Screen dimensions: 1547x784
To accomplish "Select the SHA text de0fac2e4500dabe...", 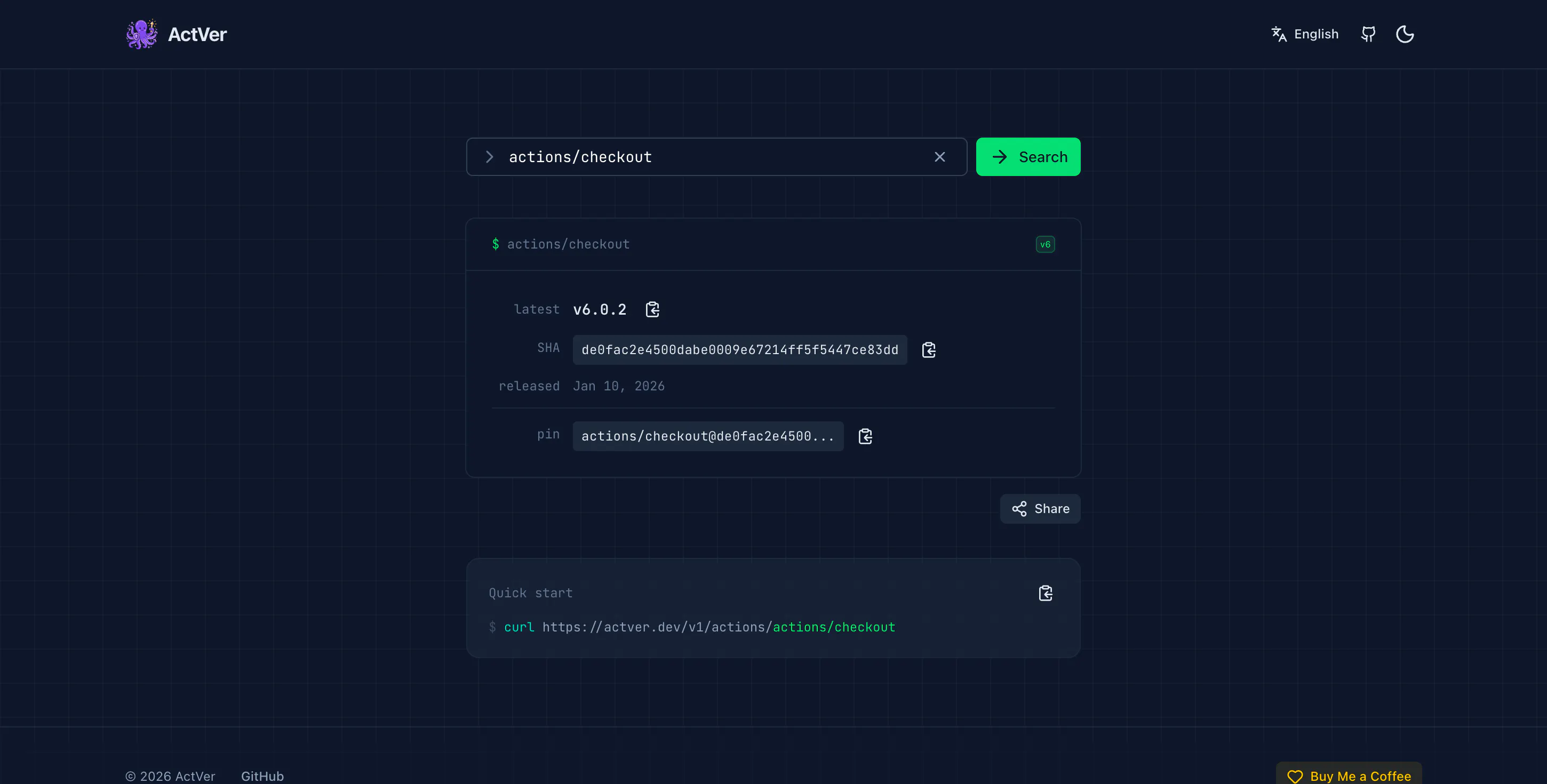I will [x=740, y=350].
